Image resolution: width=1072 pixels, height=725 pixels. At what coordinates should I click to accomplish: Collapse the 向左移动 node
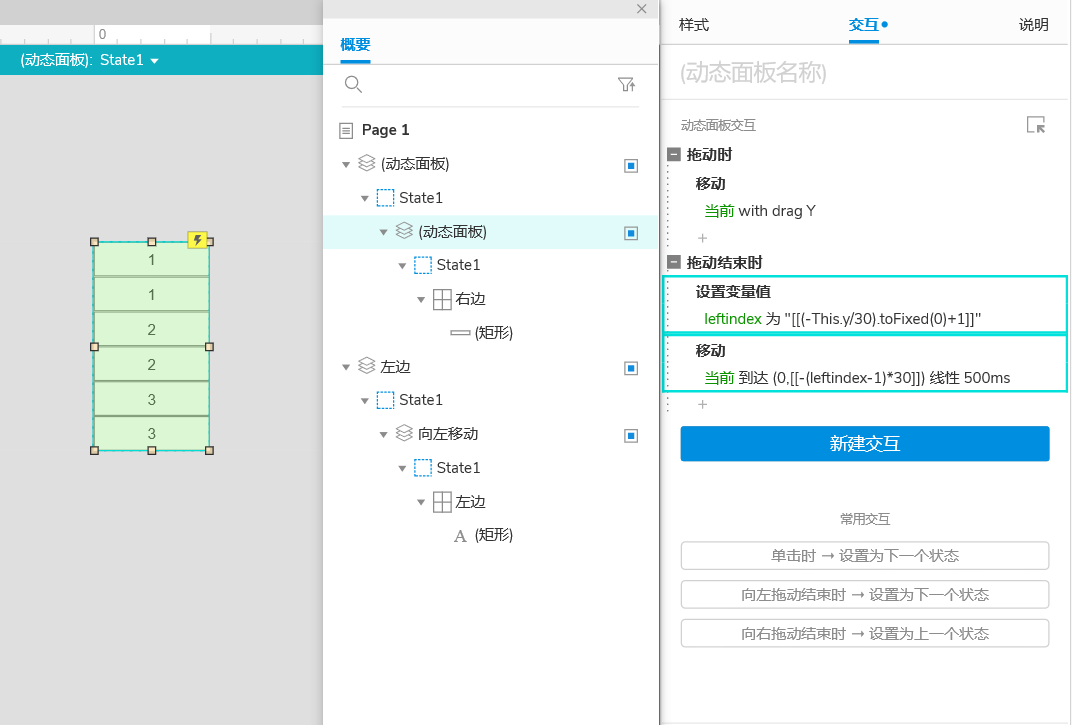point(384,434)
